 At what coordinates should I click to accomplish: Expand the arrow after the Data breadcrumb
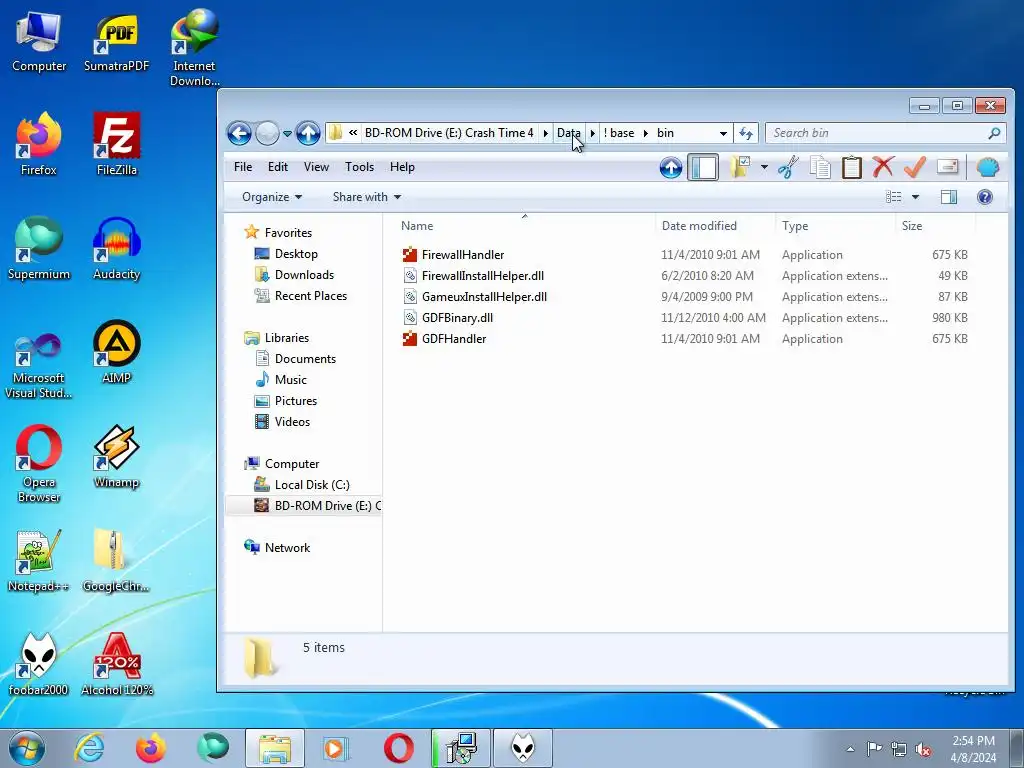[592, 133]
